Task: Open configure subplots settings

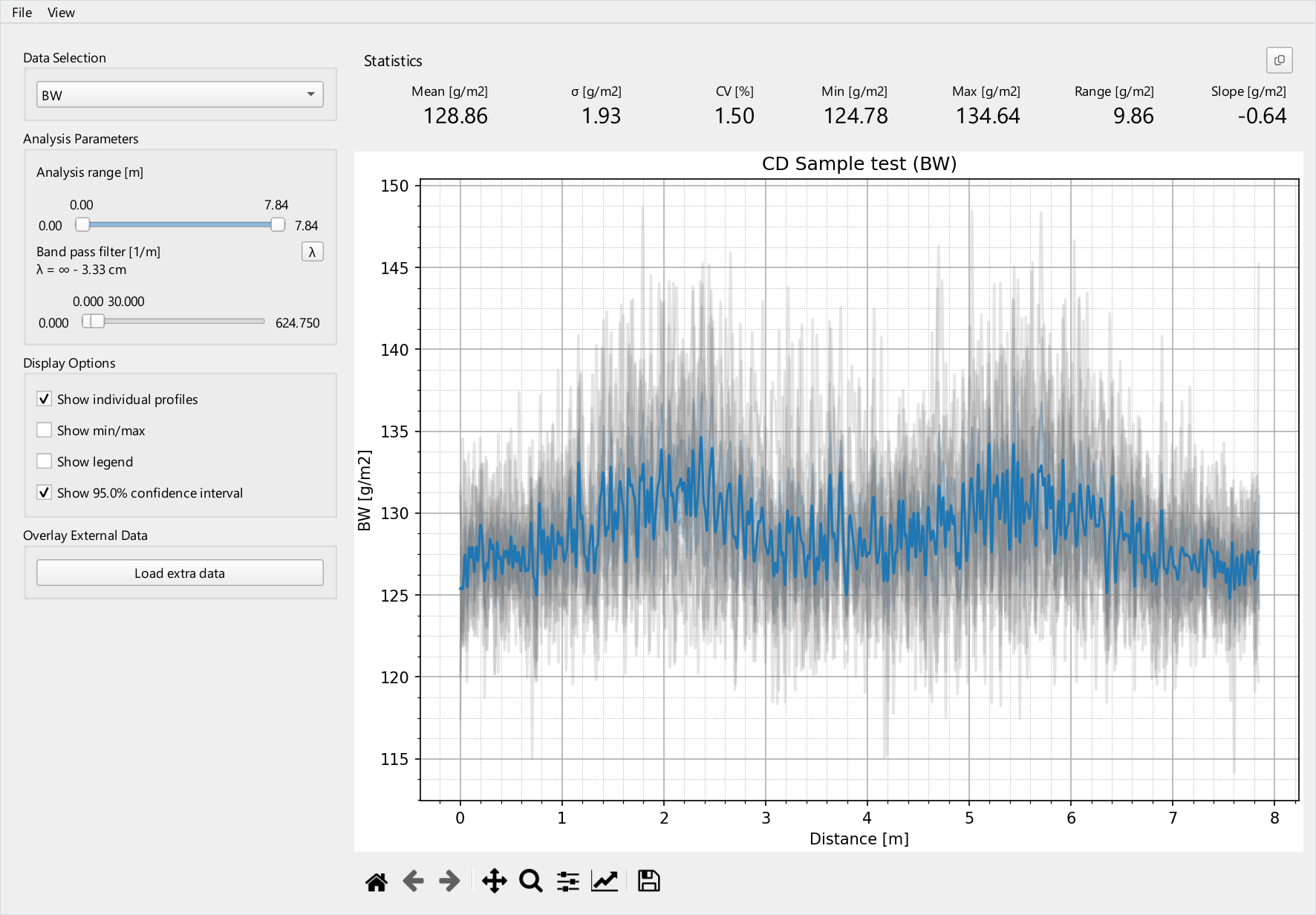Action: [x=568, y=882]
